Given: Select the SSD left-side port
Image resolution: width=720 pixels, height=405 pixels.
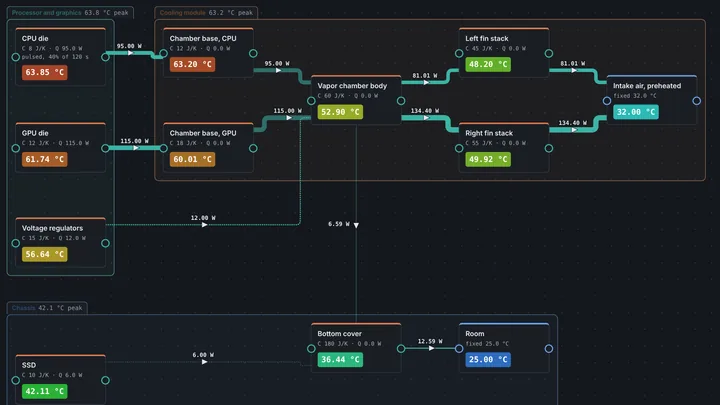Looking at the screenshot, I should (x=16, y=380).
